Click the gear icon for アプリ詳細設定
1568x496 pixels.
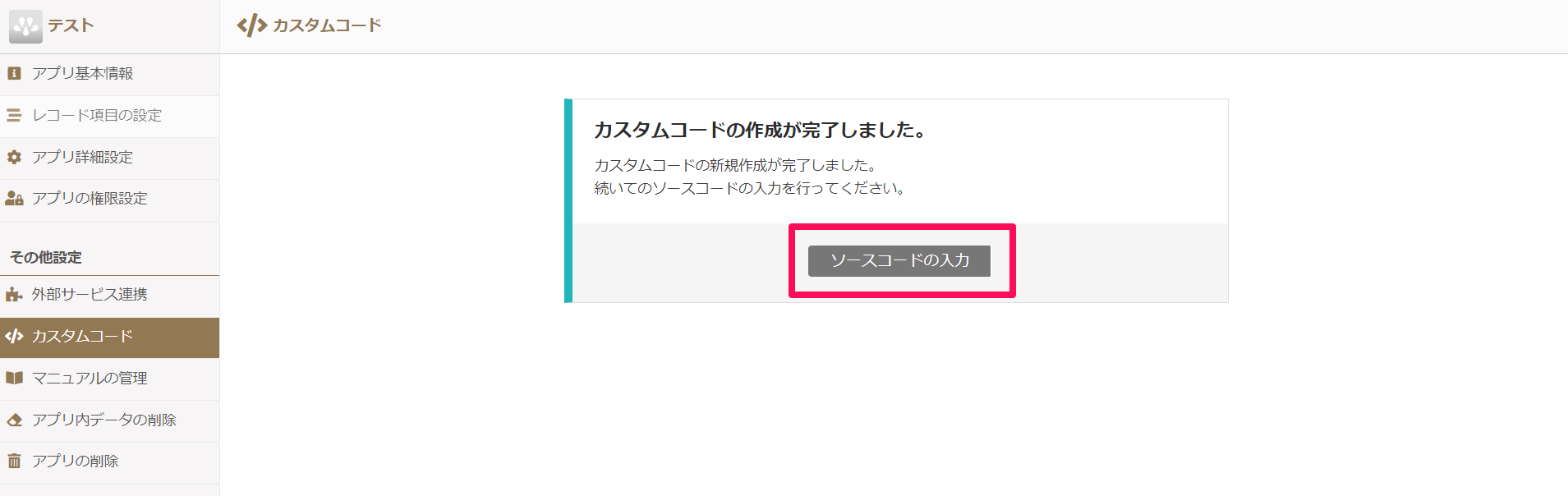pyautogui.click(x=14, y=157)
